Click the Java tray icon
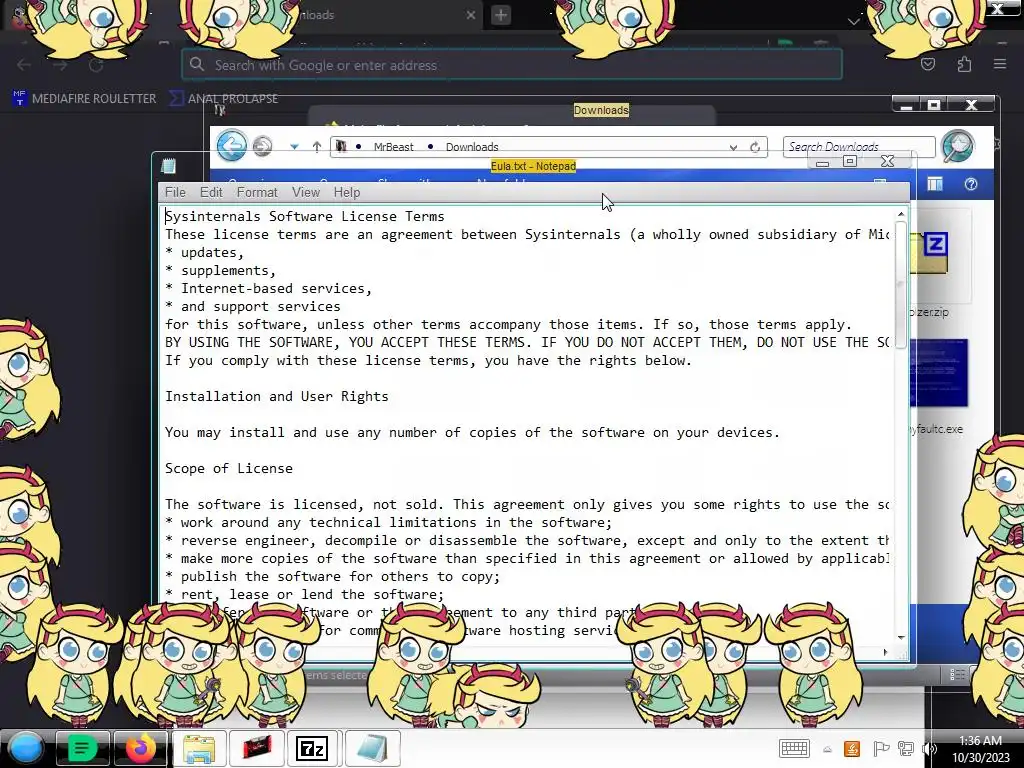 pyautogui.click(x=852, y=748)
